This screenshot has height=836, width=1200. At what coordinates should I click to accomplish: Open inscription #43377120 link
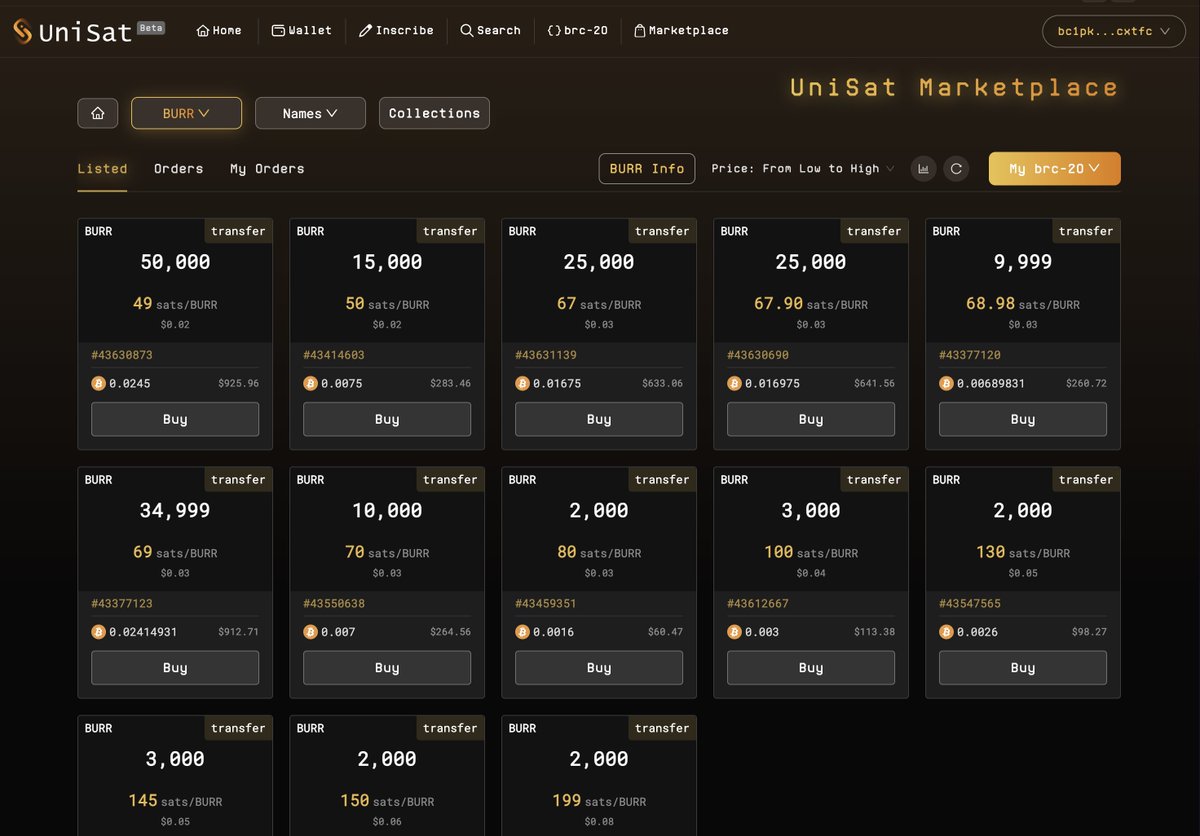pos(970,355)
